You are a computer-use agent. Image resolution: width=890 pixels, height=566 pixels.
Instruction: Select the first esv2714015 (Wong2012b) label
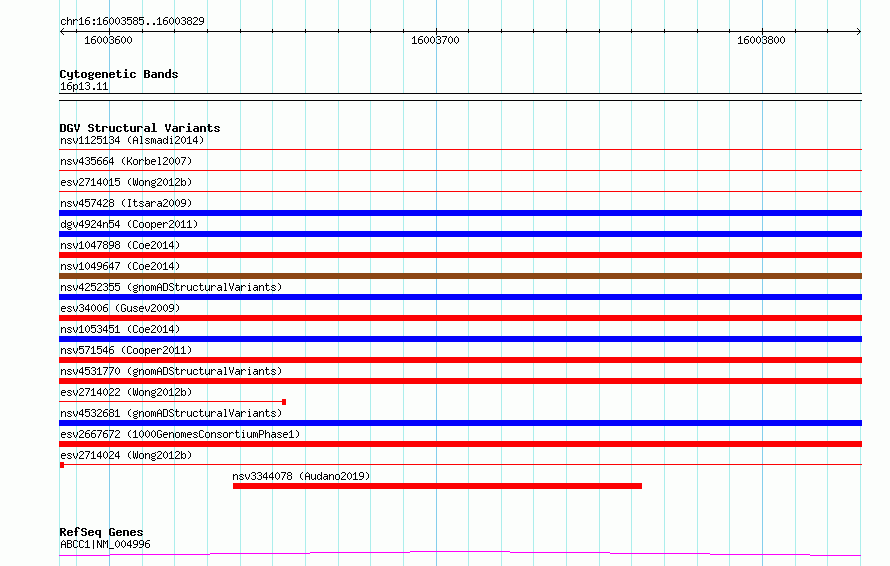126,182
